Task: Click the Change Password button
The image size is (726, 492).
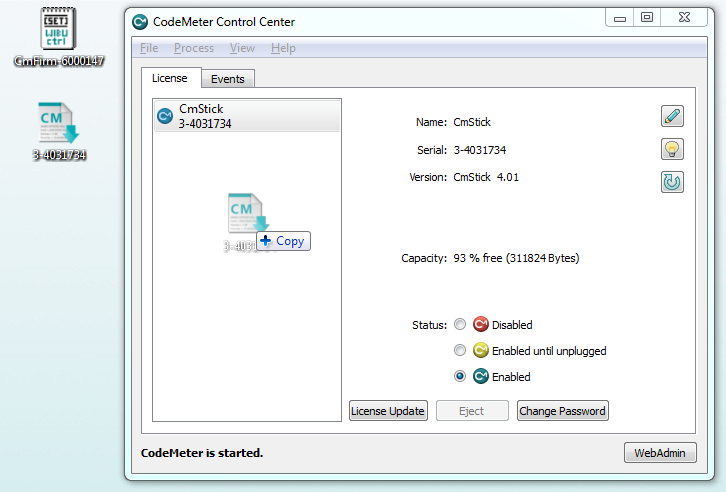Action: coord(563,411)
